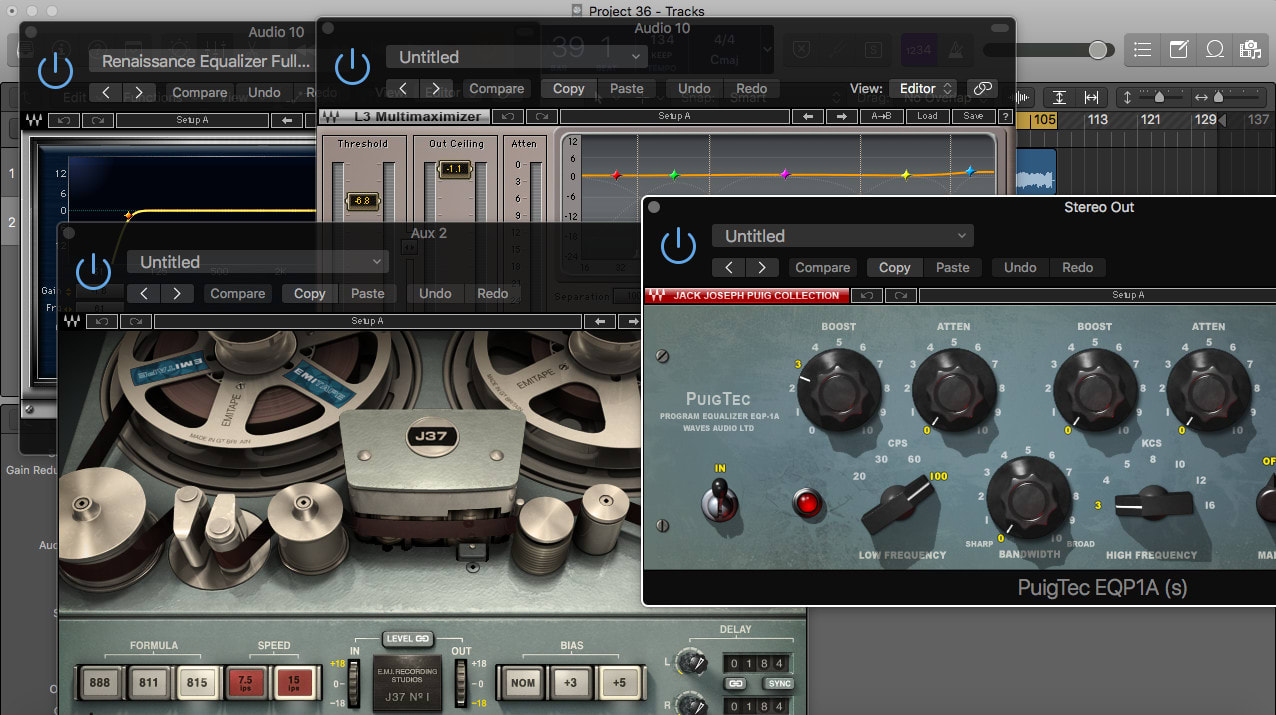Click the L3 Threshold fader handle showing -6.8

point(361,201)
